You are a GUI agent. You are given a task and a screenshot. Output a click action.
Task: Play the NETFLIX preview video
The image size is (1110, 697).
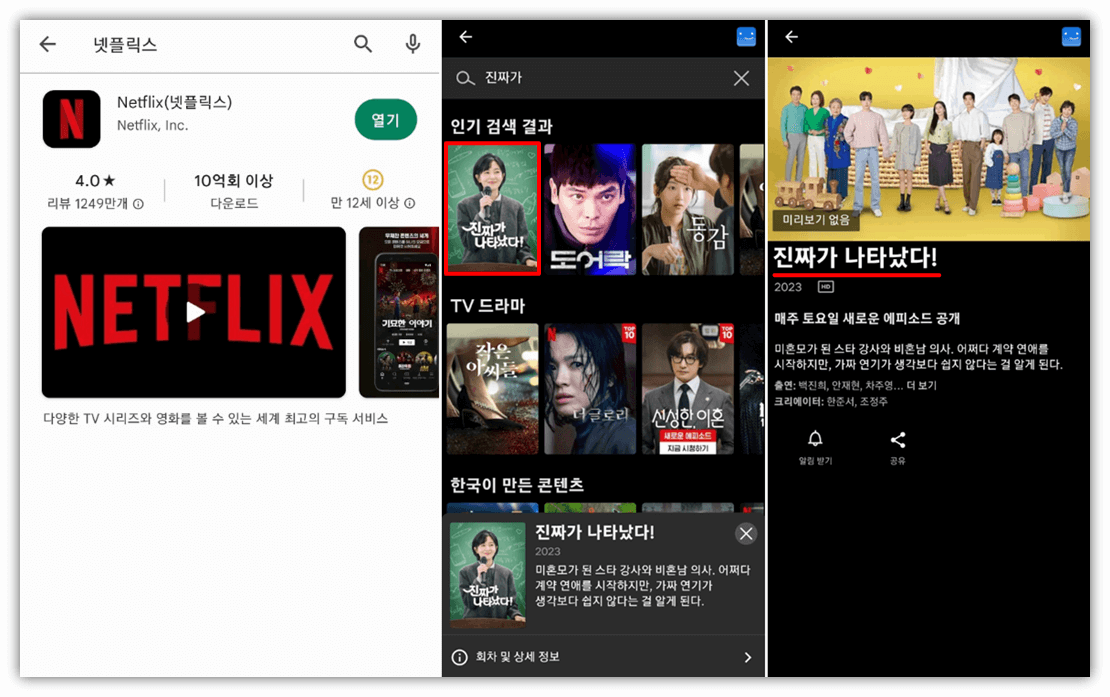coord(194,312)
